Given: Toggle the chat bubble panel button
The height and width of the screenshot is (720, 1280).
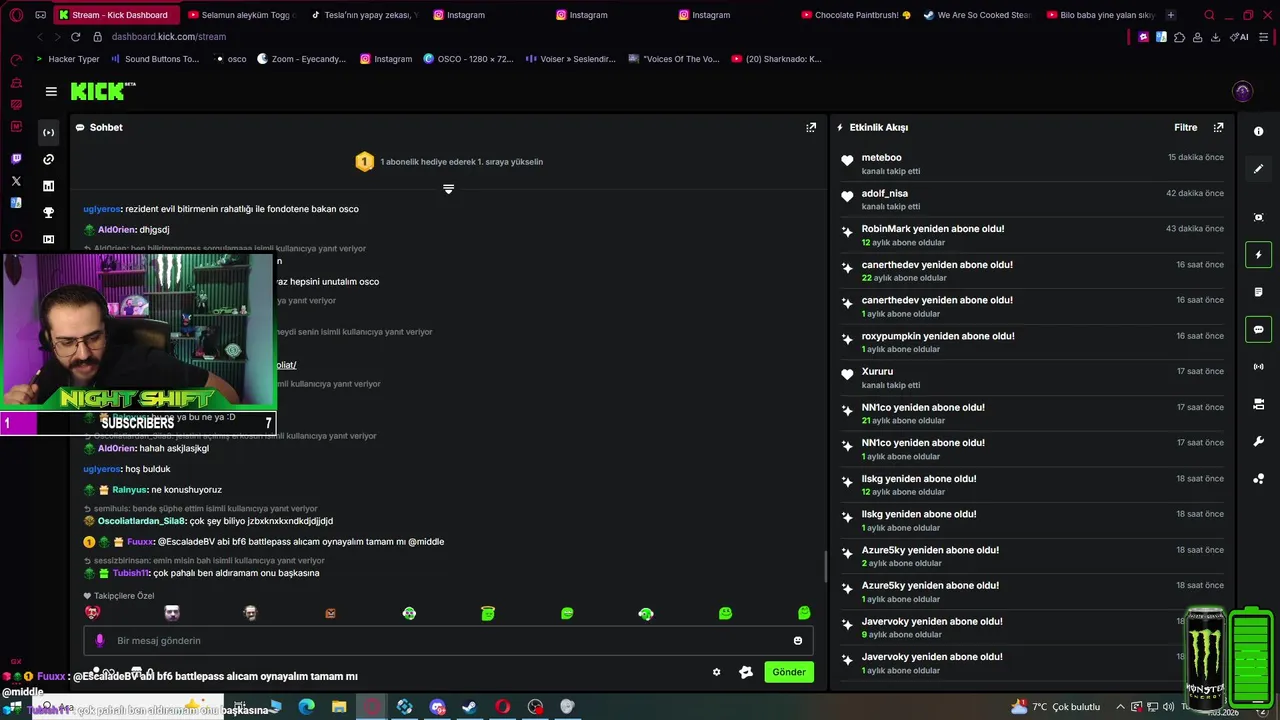Looking at the screenshot, I should [x=1258, y=329].
